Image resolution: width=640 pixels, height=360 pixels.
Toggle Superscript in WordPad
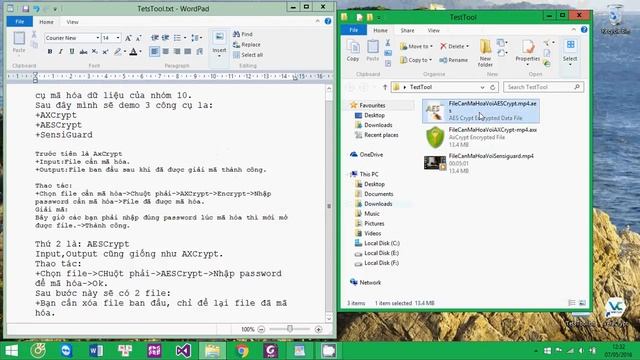pos(105,51)
